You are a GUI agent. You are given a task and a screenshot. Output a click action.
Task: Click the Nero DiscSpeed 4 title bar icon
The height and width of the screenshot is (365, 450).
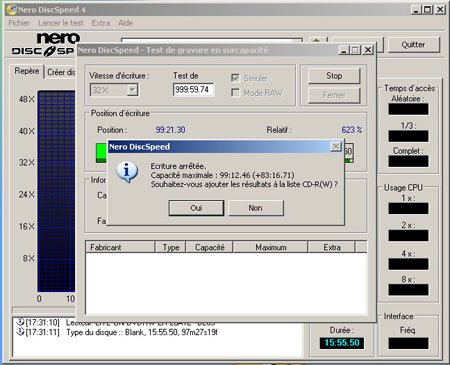point(11,10)
